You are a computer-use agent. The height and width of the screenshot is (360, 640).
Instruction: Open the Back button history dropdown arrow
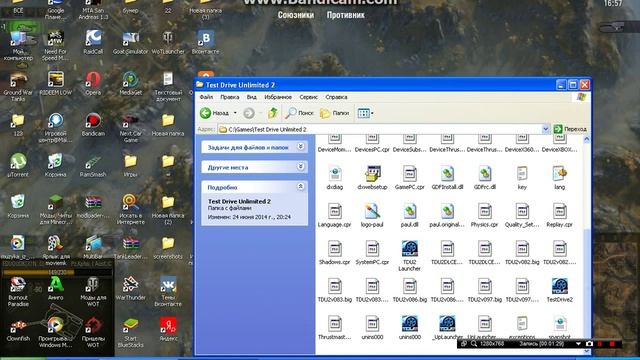point(235,113)
